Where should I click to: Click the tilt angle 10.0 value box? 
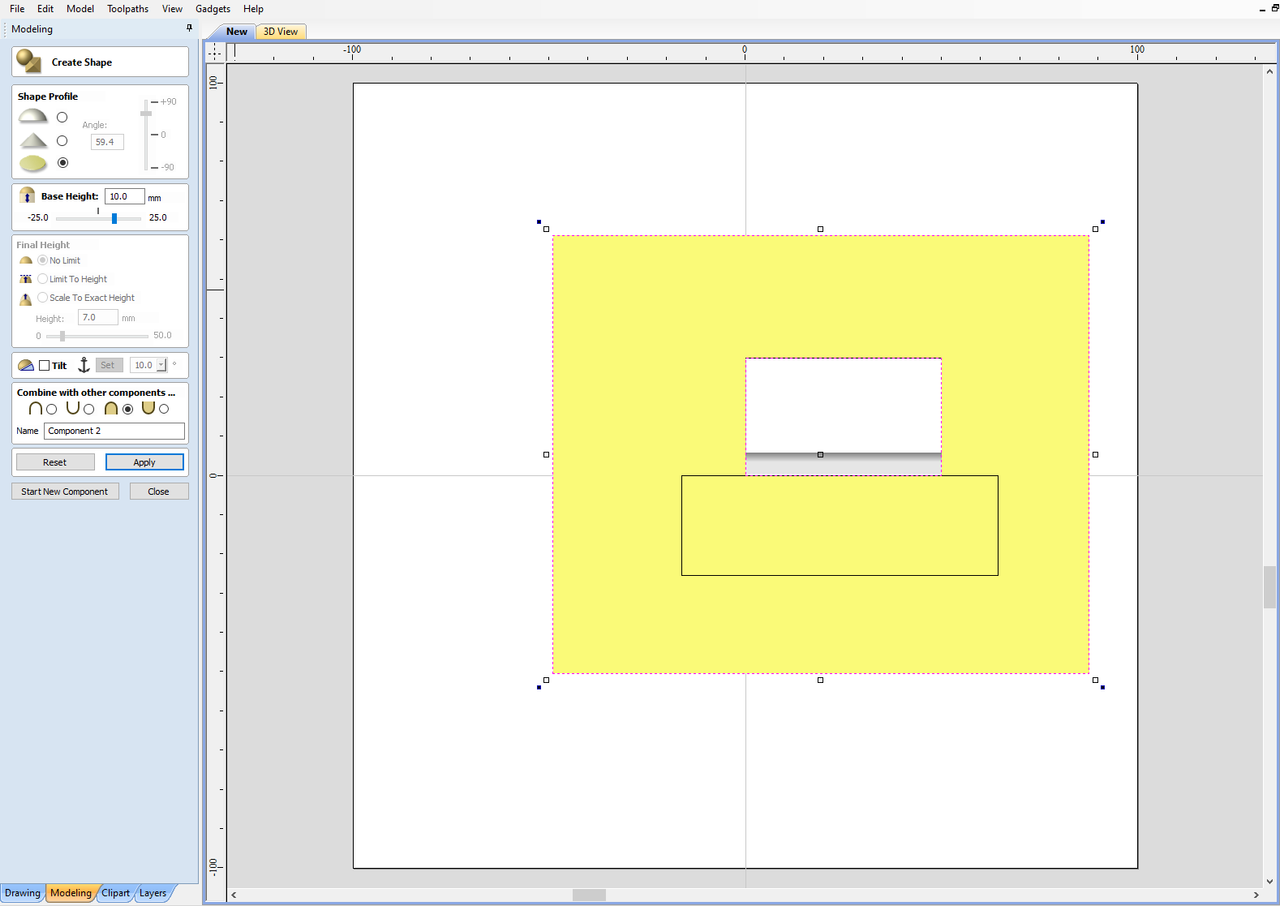click(x=144, y=365)
